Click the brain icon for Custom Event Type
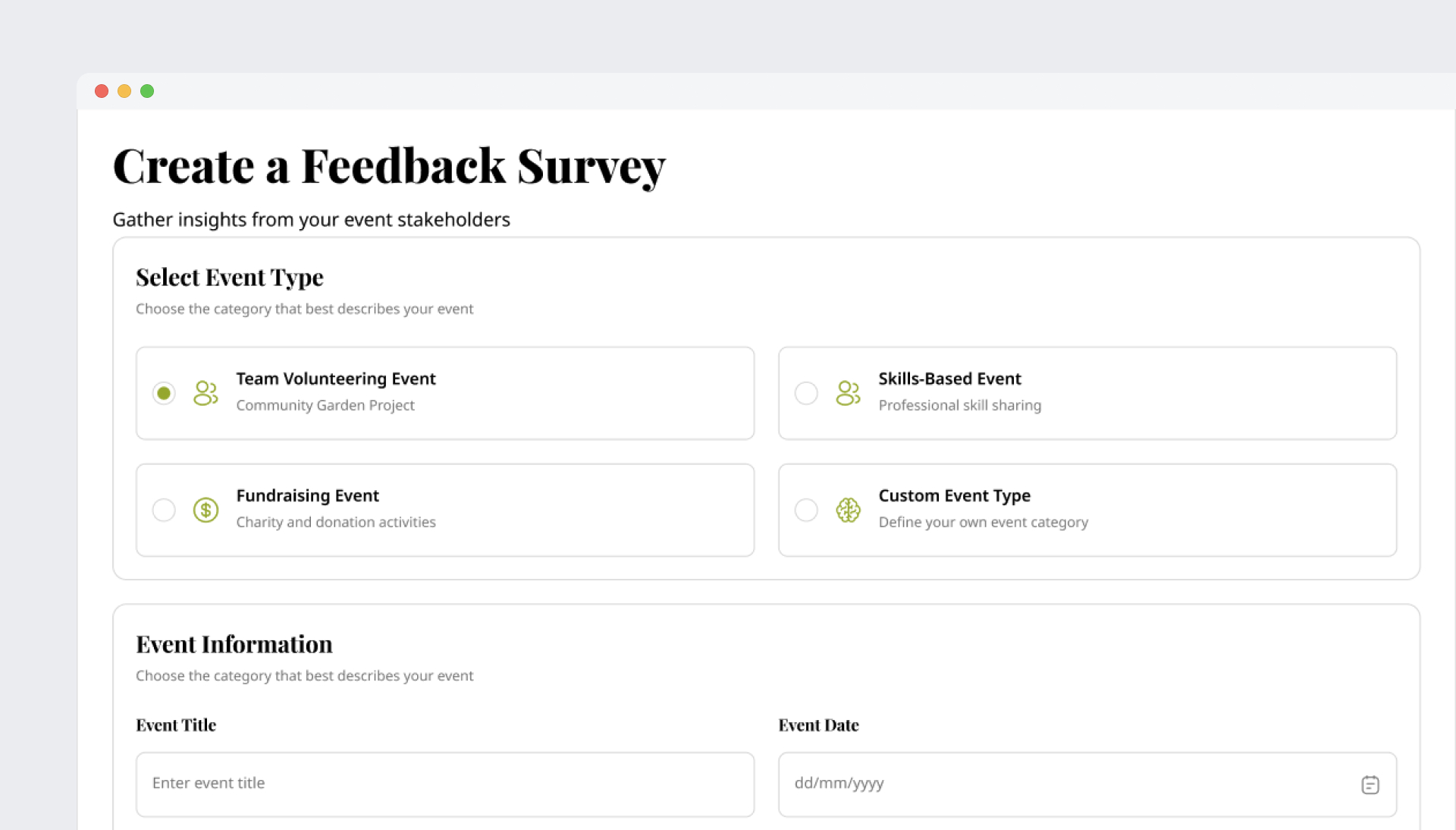Viewport: 1456px width, 830px height. tap(848, 510)
